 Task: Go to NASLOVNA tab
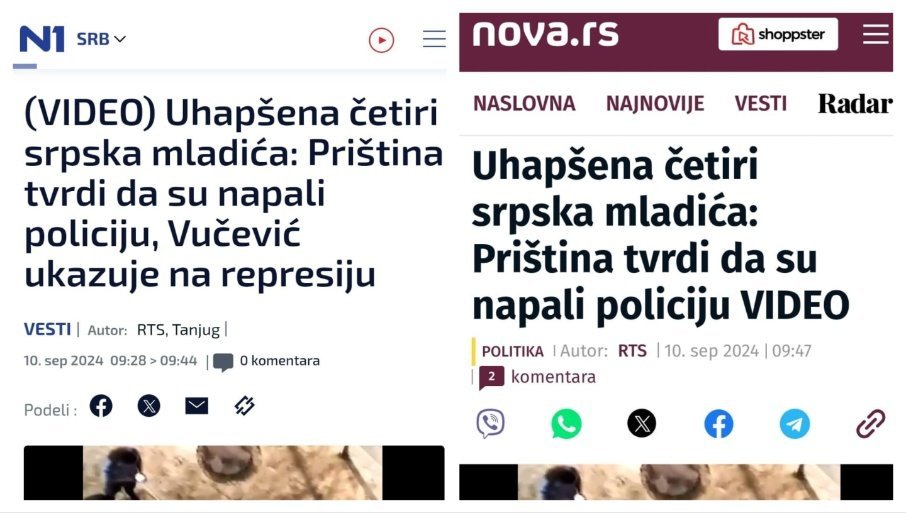pos(524,103)
